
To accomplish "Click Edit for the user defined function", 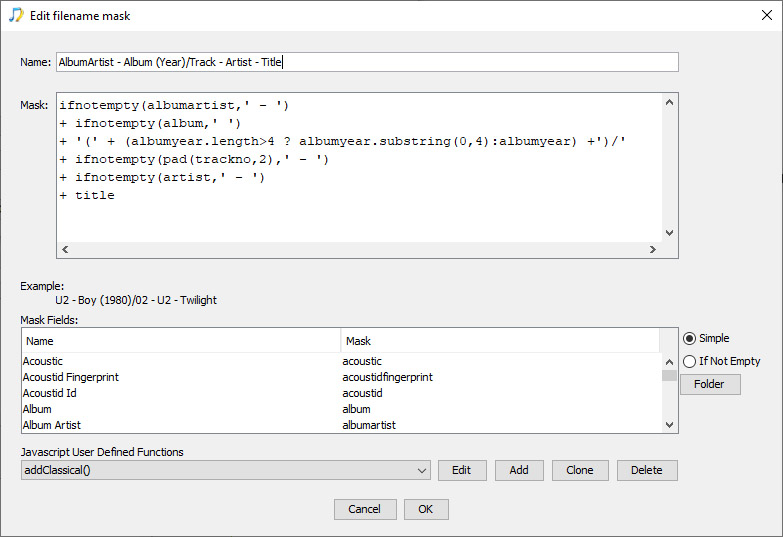I will (462, 470).
